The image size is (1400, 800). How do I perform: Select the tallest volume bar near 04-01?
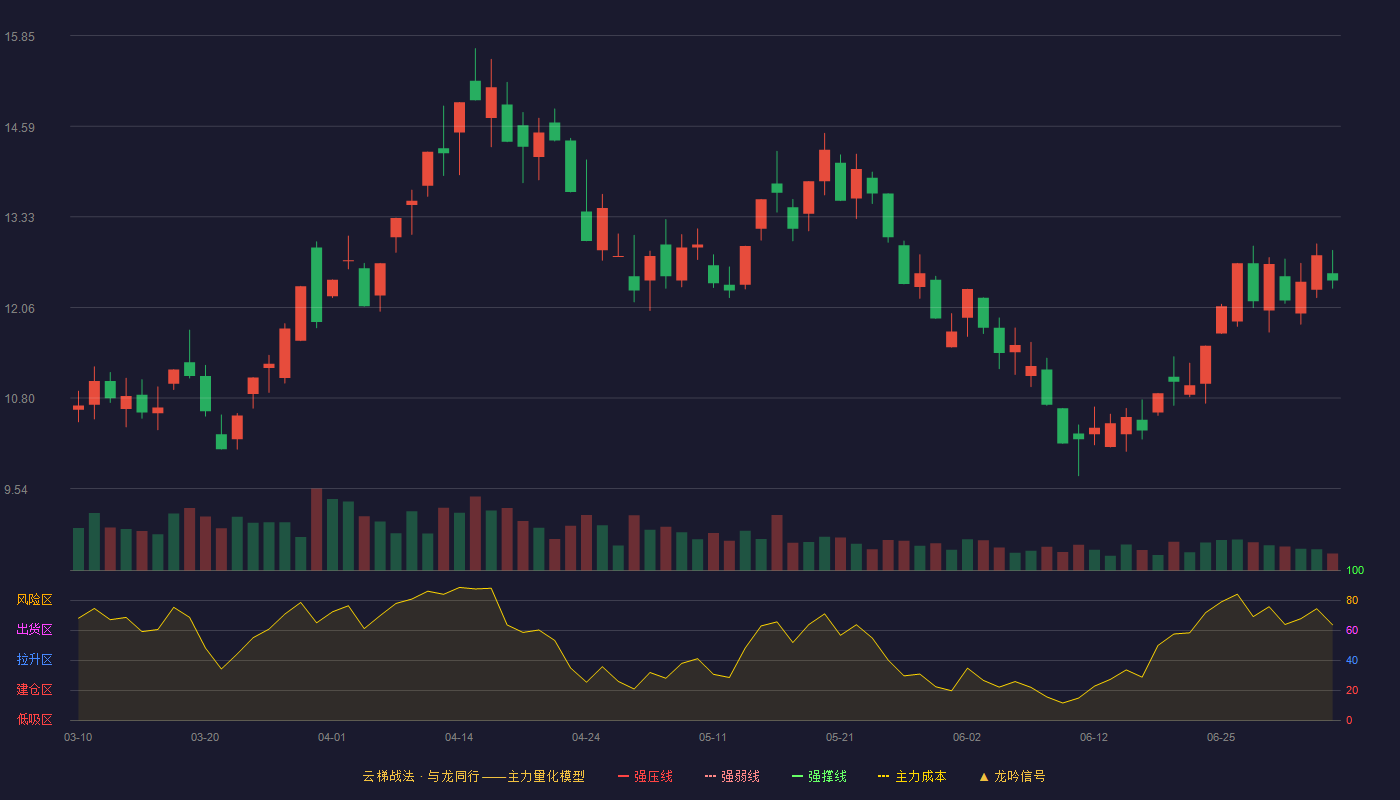(316, 529)
